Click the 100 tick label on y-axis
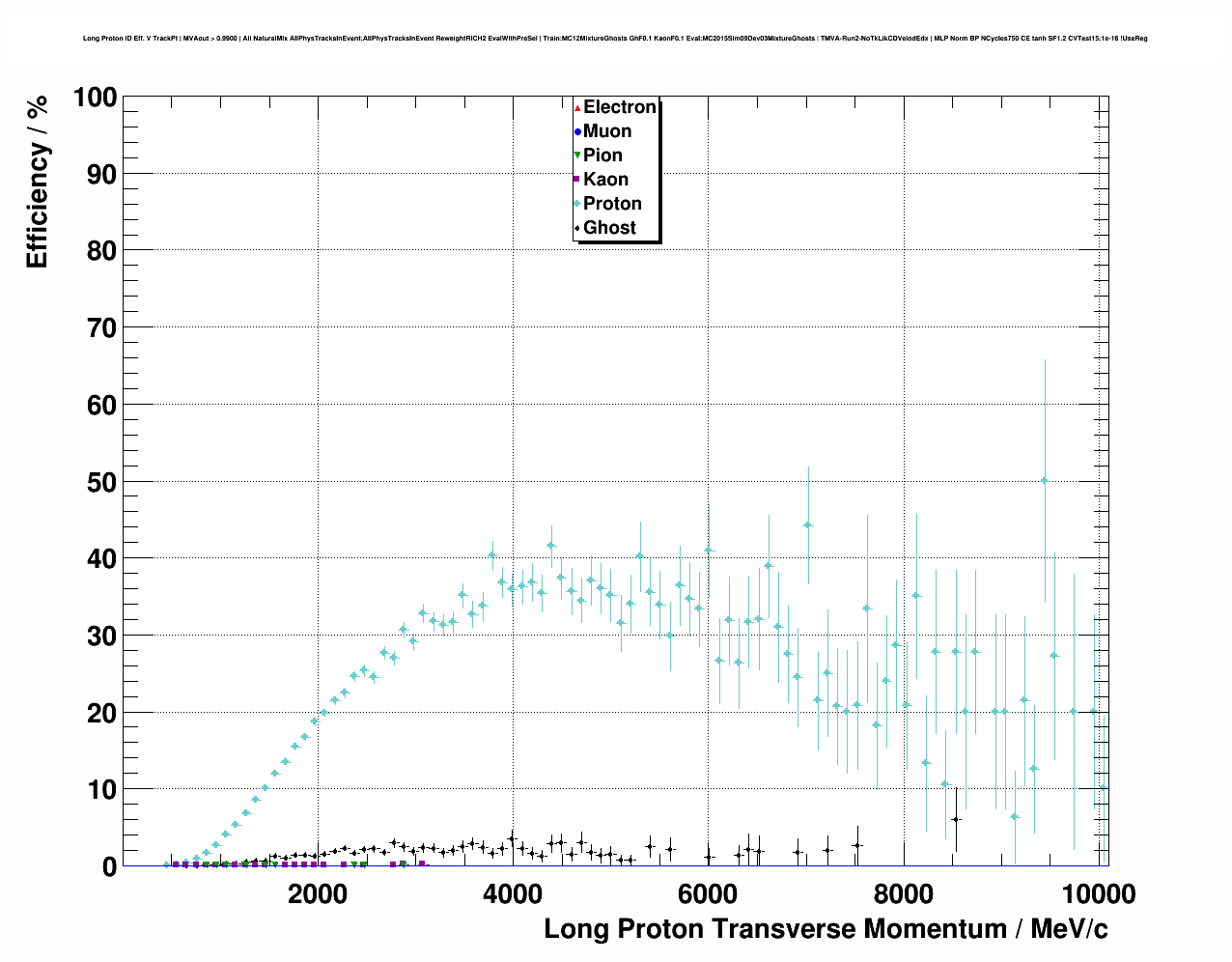The height and width of the screenshot is (962, 1232). 94,98
